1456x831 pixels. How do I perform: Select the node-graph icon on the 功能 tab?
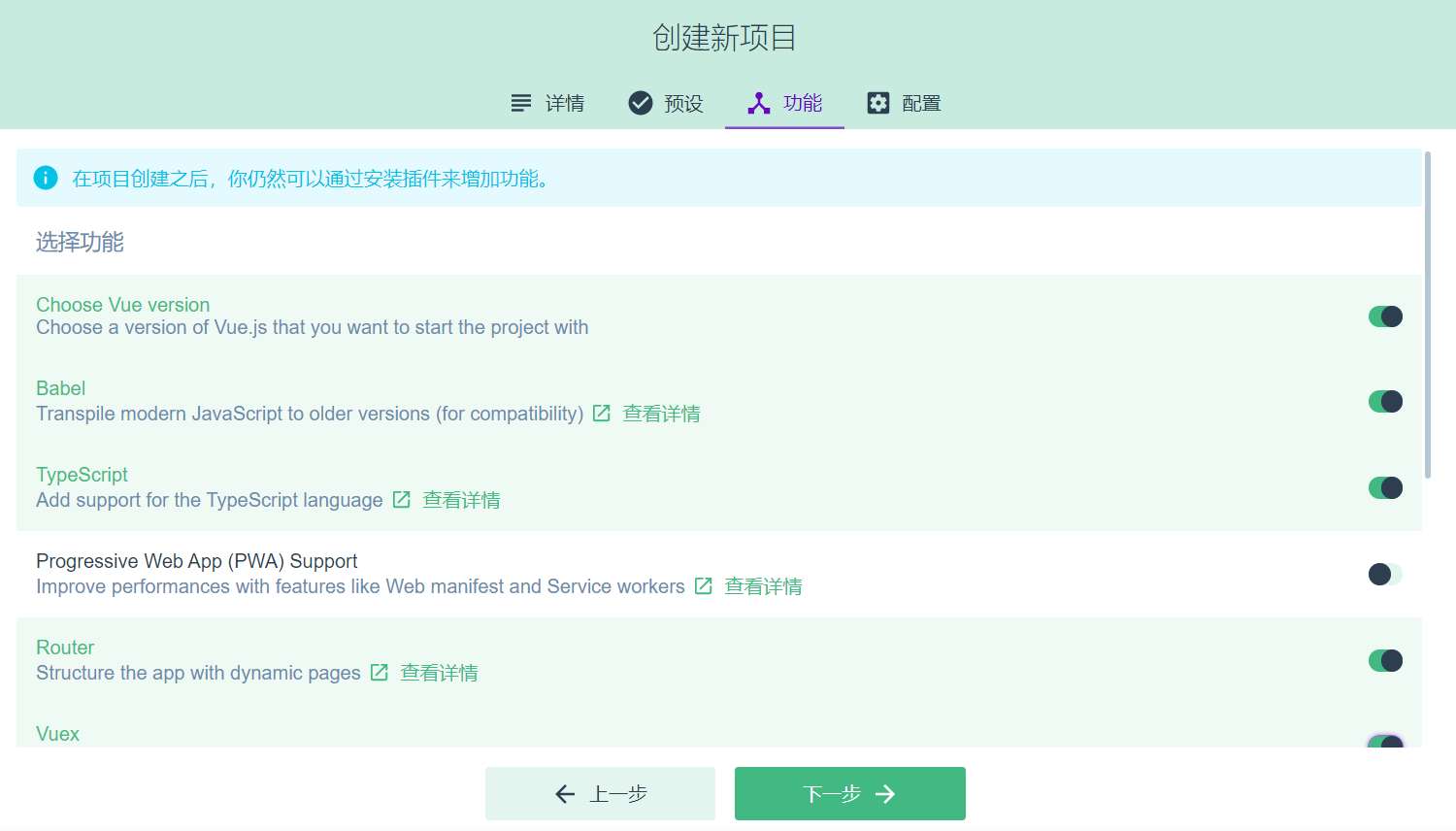[759, 102]
